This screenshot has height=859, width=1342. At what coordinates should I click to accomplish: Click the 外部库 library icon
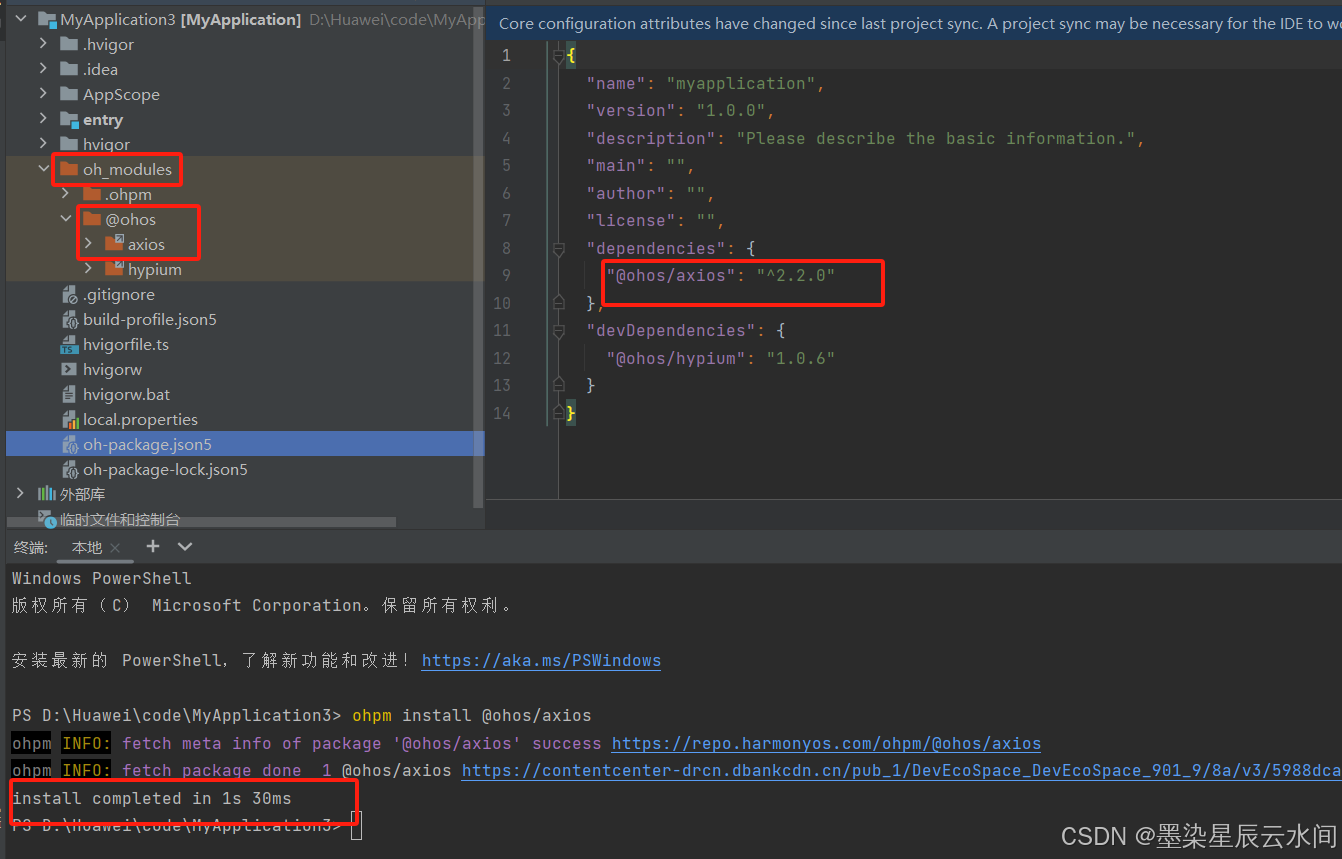pos(46,494)
